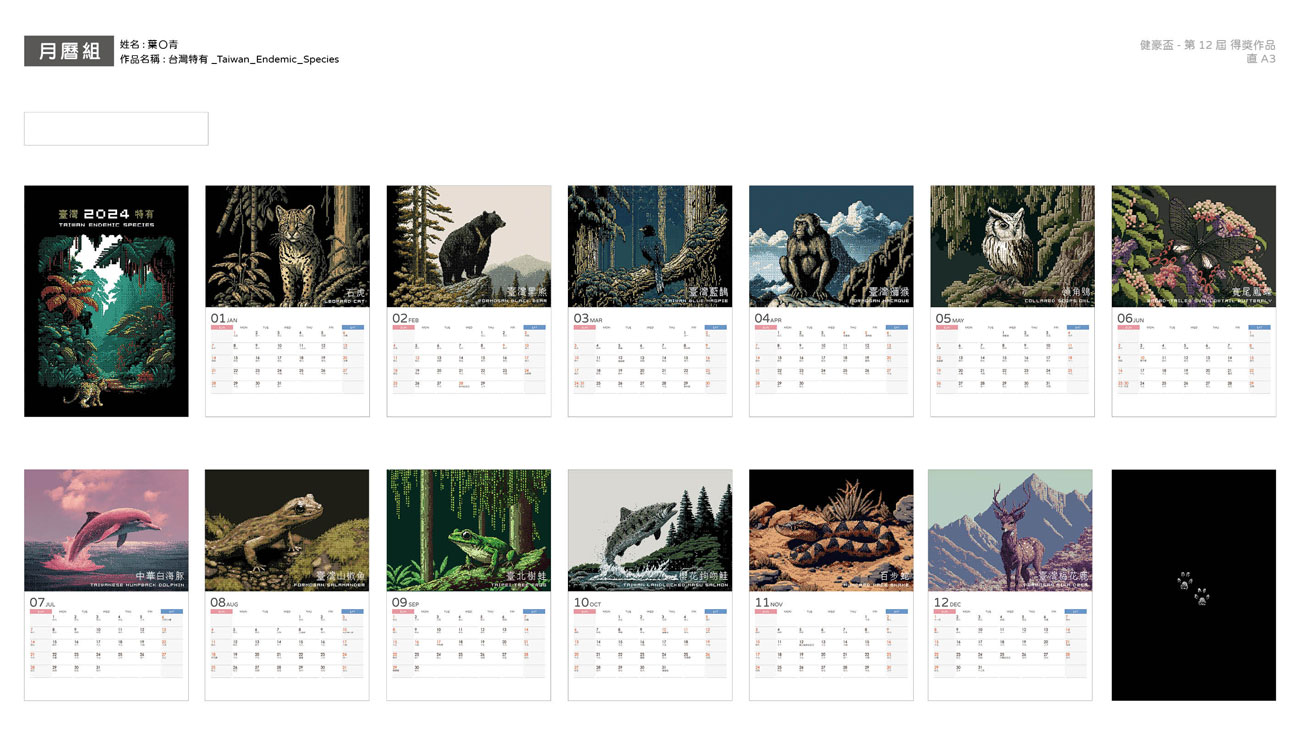Open the 2024 Taiwan Endemic Species cover
This screenshot has height=736, width=1300.
[106, 301]
